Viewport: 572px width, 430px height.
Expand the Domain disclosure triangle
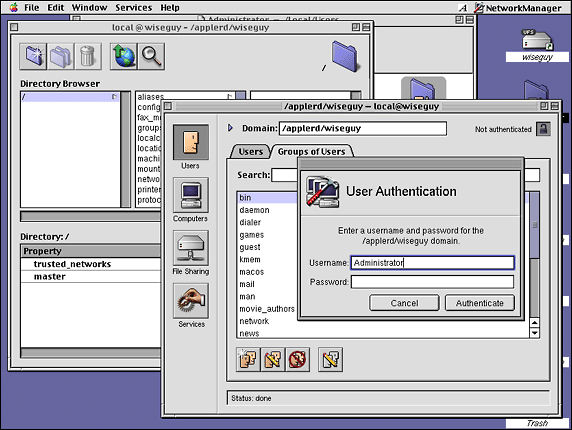tap(230, 128)
